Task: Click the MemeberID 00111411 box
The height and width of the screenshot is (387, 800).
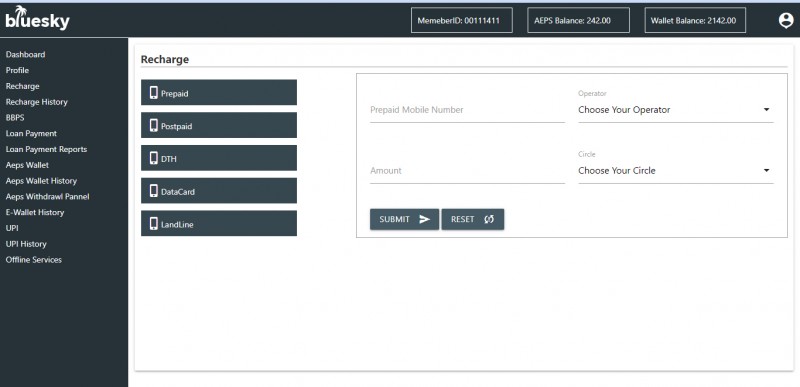Action: tap(461, 20)
